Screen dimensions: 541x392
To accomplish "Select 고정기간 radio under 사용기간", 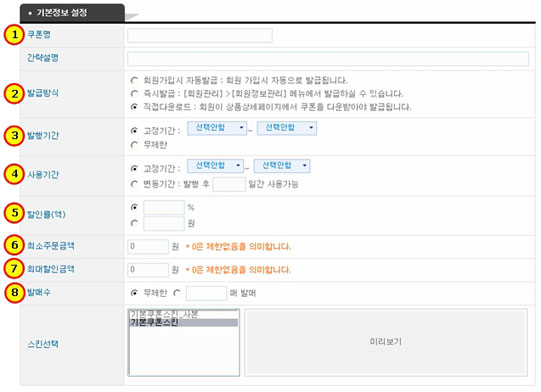I will coord(134,169).
